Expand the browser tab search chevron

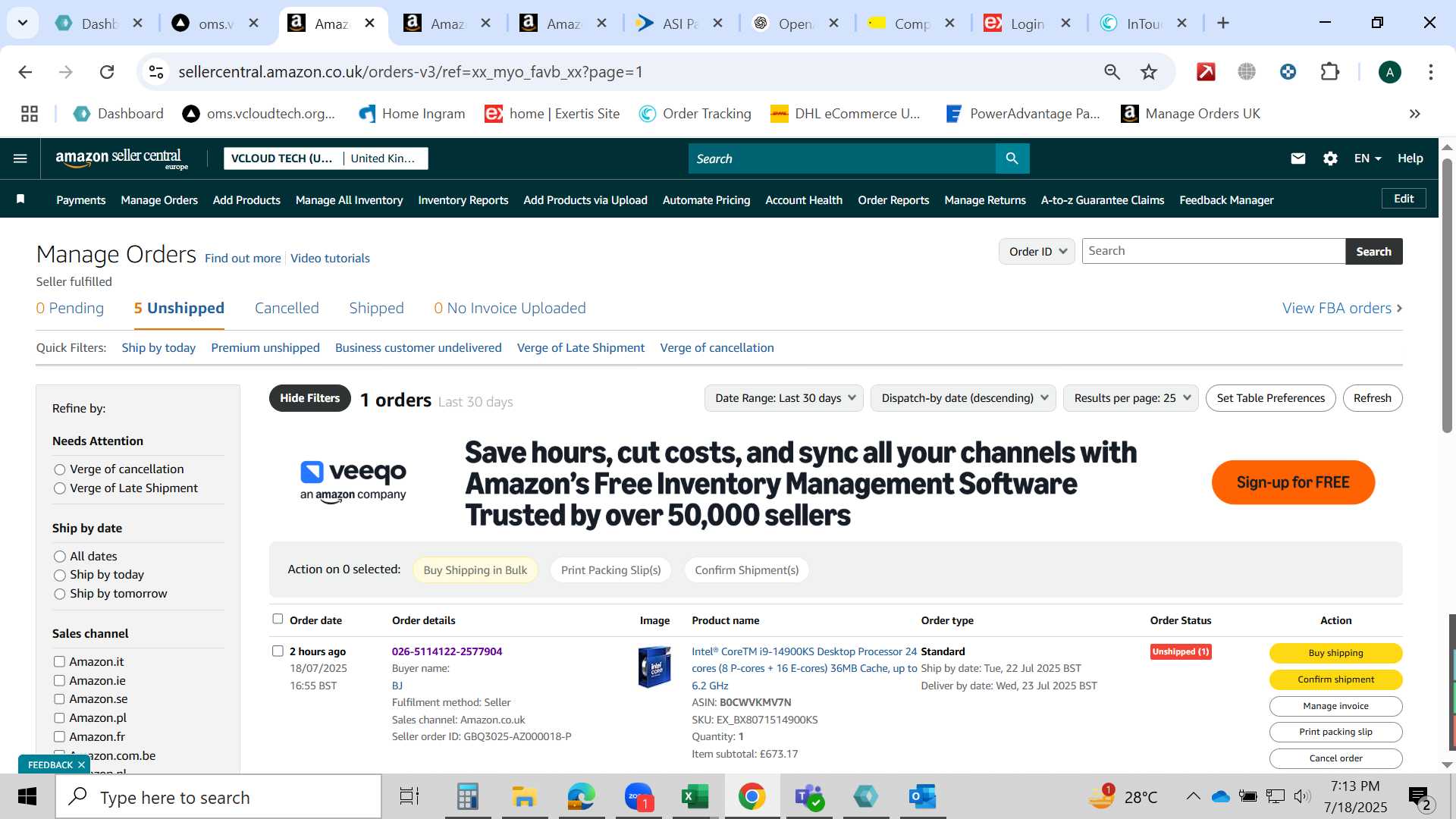[x=23, y=24]
